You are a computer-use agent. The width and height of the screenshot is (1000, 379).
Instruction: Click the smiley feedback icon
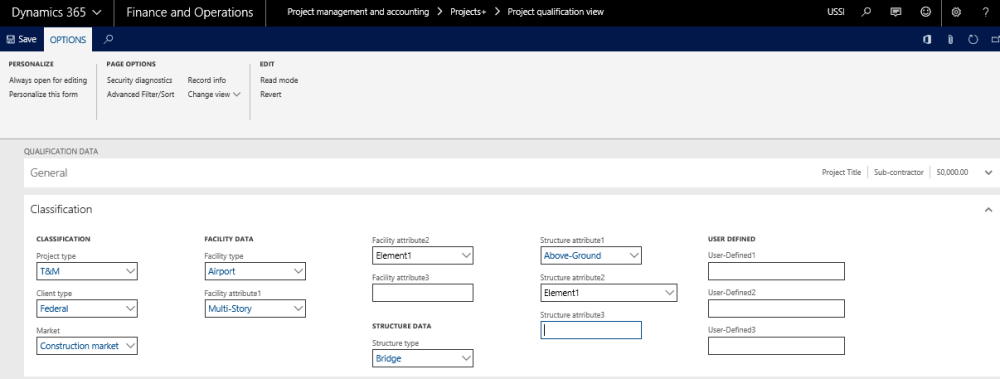925,12
